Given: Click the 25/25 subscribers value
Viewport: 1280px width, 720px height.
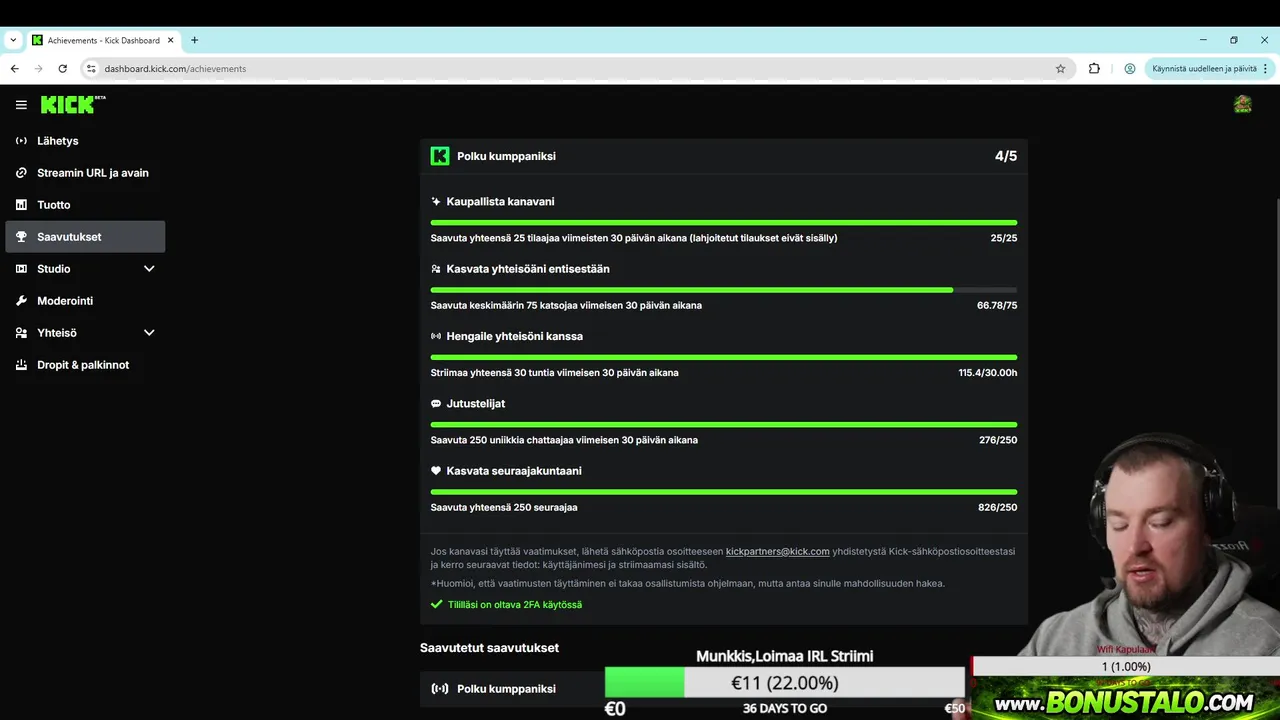Looking at the screenshot, I should (x=1004, y=238).
